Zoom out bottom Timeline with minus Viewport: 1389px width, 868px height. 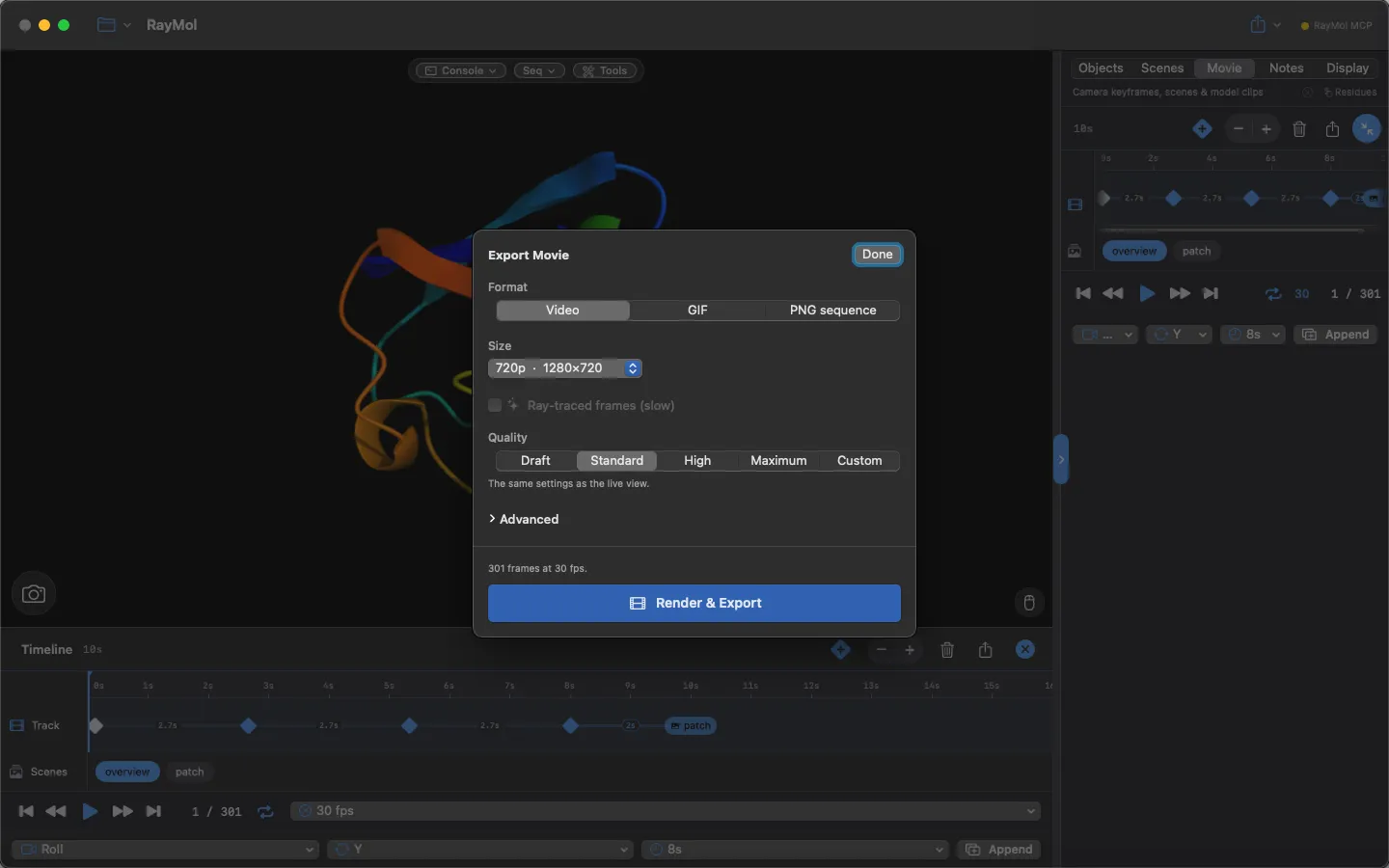[x=881, y=650]
